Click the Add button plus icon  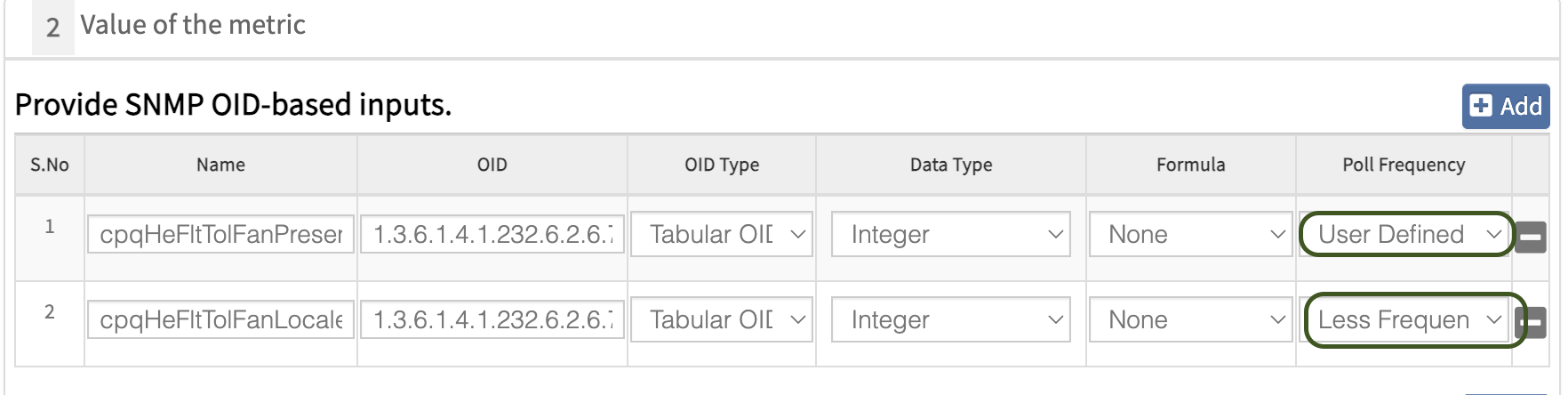1481,107
